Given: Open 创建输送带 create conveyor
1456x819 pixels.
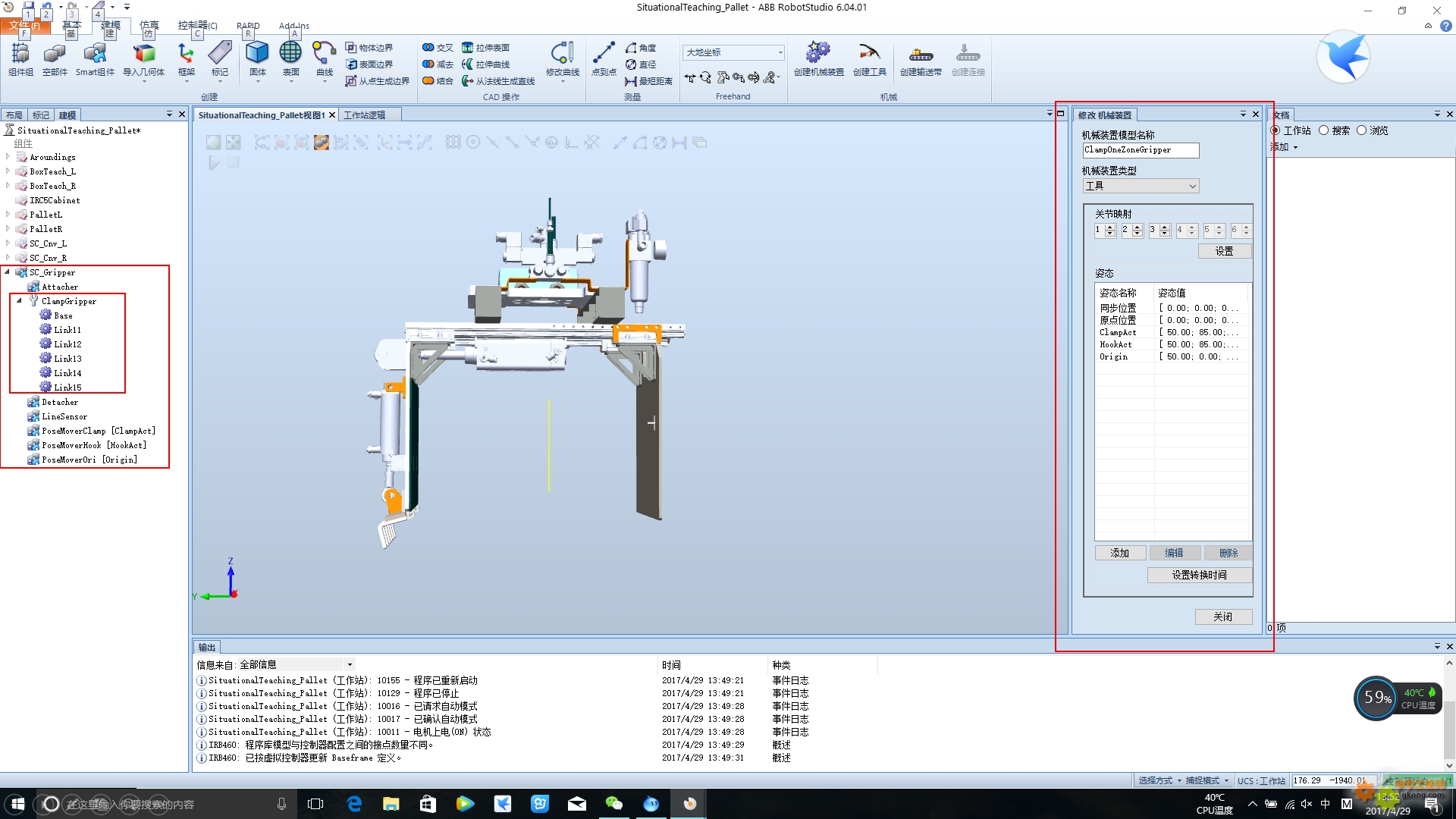Looking at the screenshot, I should [x=921, y=59].
